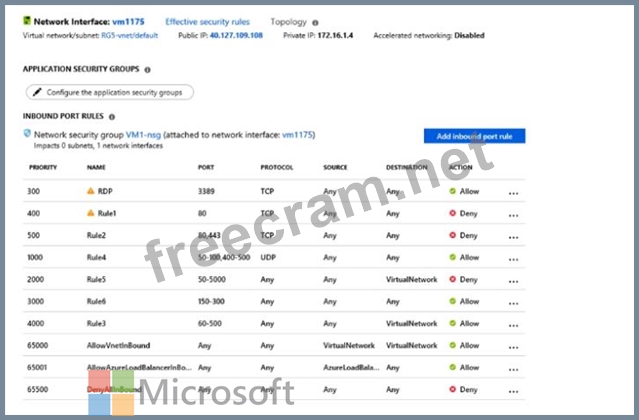Click the Rule1 warning triangle icon
639x420 pixels.
coord(90,213)
